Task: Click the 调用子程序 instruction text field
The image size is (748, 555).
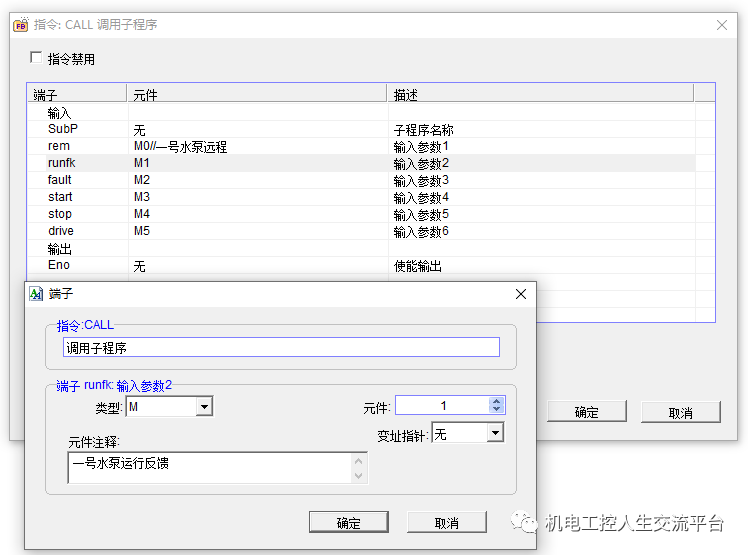Action: pyautogui.click(x=281, y=347)
